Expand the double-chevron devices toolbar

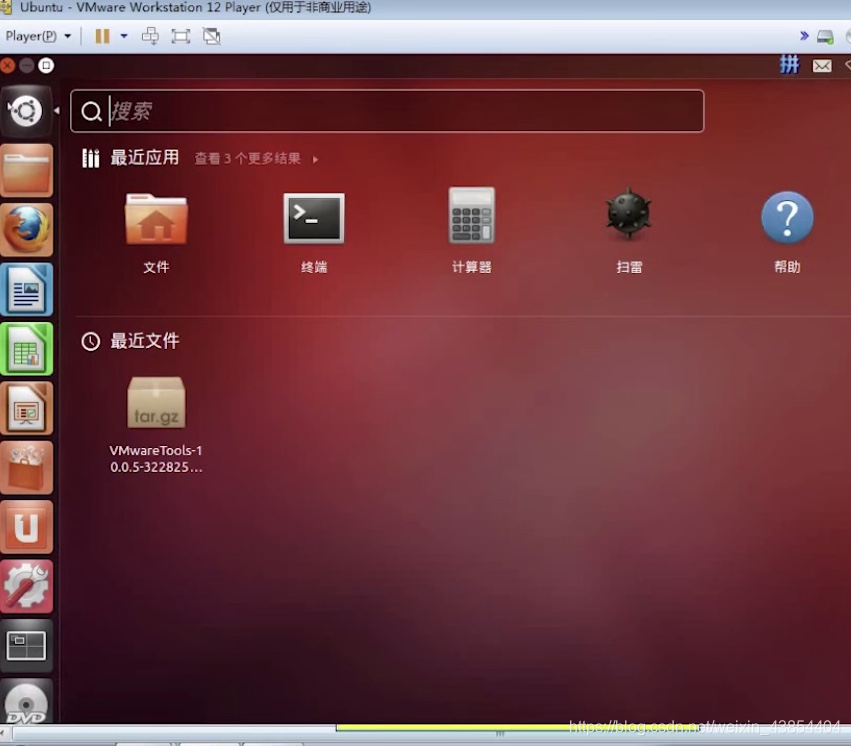coord(804,36)
